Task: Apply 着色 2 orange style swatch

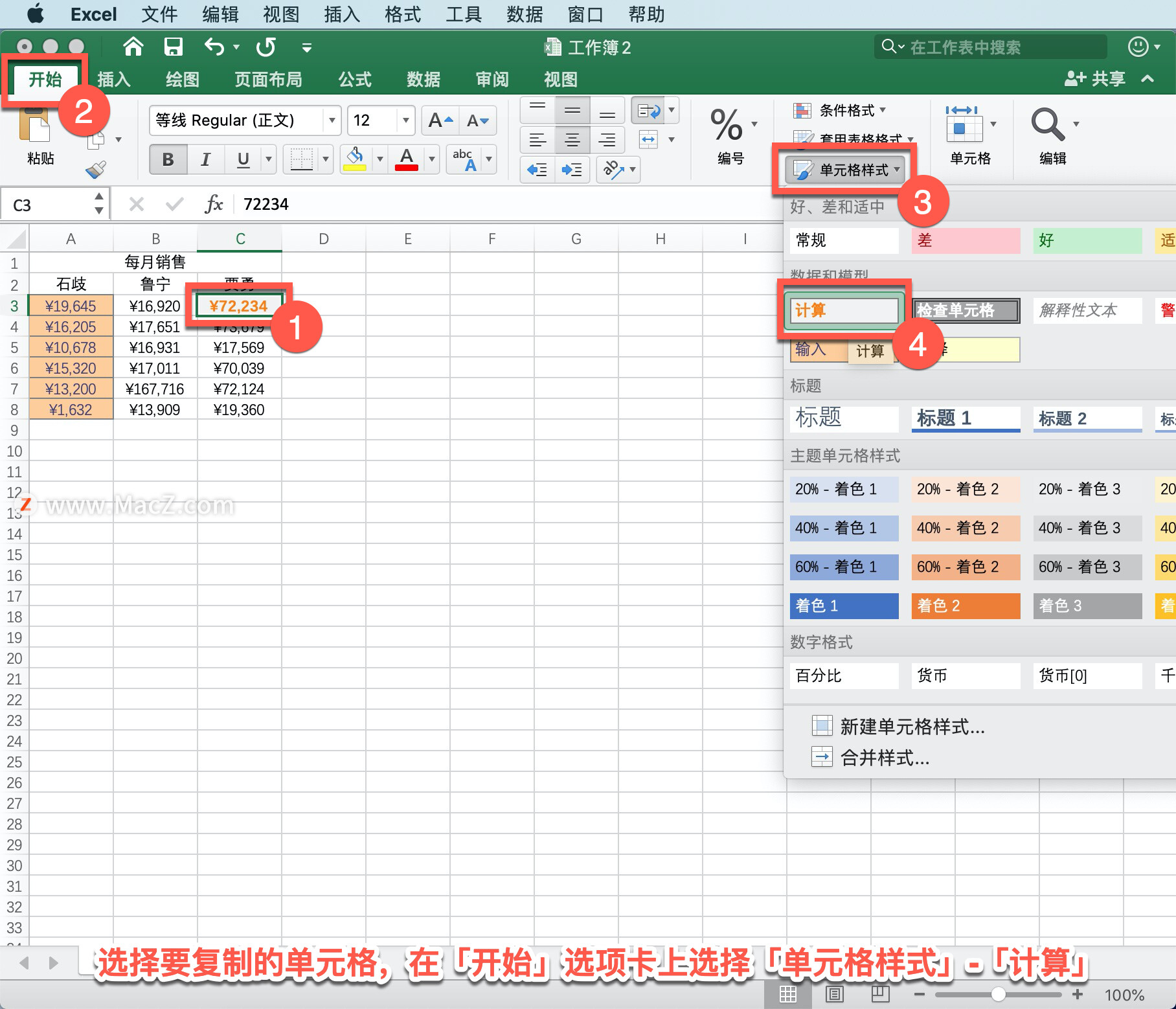Action: coord(966,606)
